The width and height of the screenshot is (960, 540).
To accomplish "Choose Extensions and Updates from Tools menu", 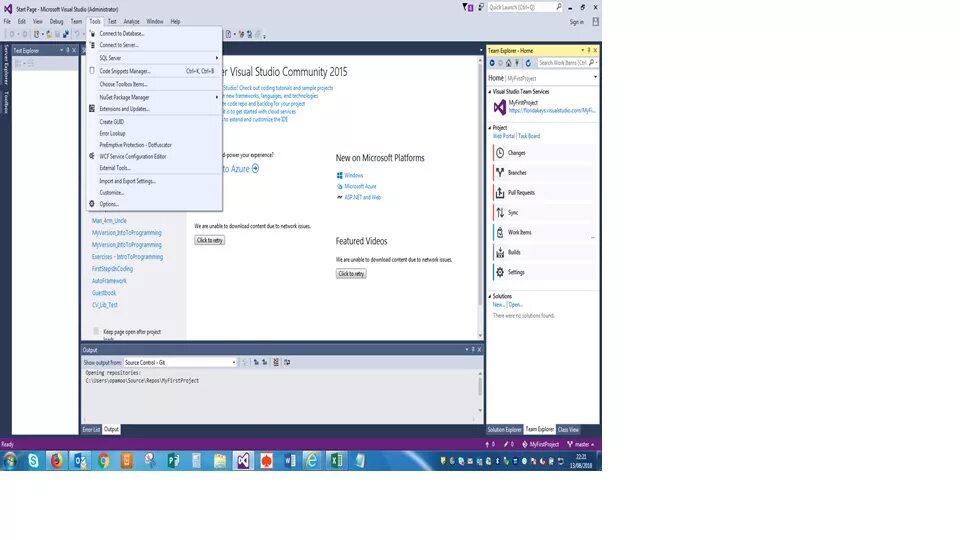I will click(x=154, y=109).
